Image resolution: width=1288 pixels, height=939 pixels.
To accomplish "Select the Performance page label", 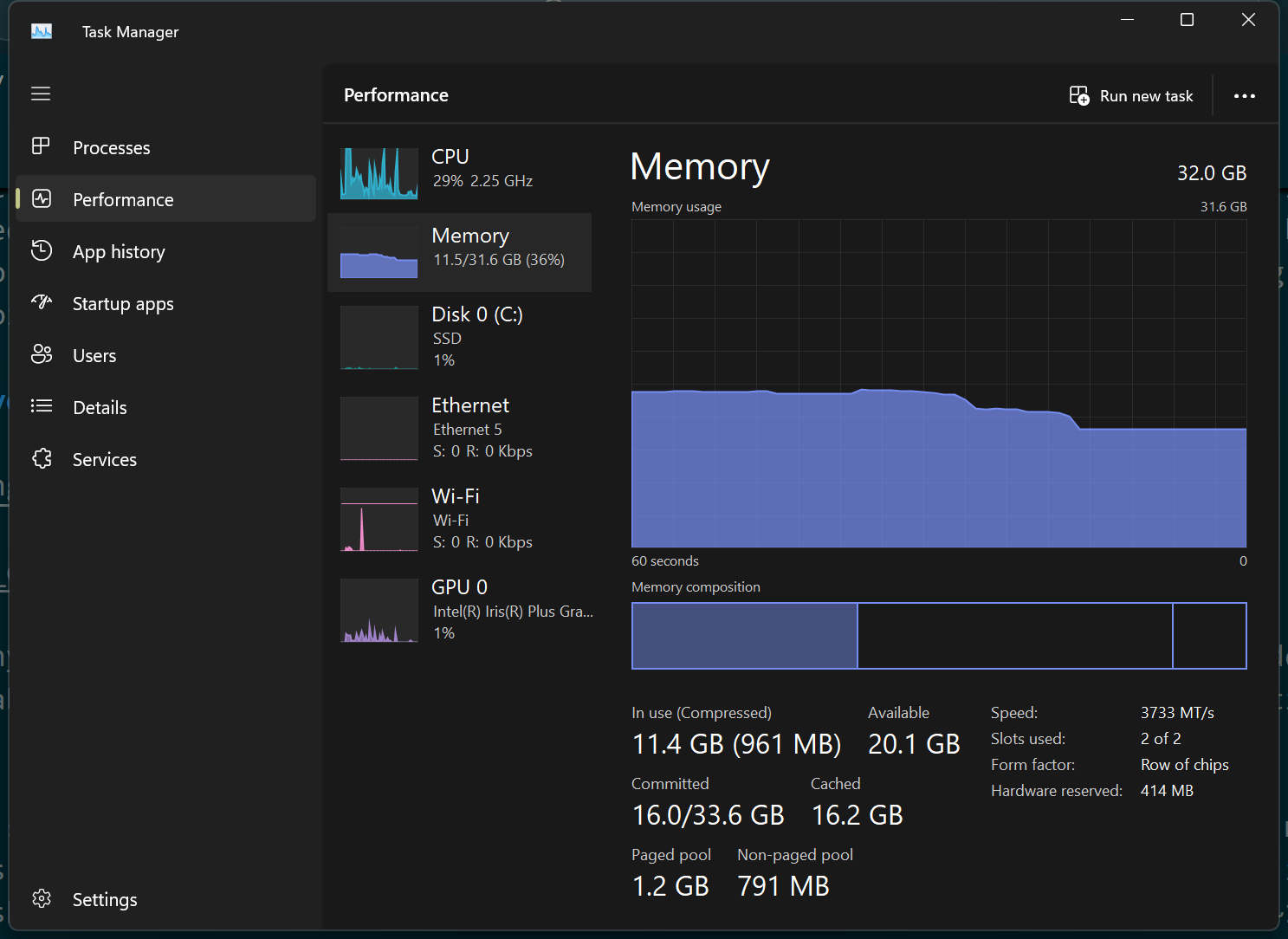I will [x=123, y=200].
